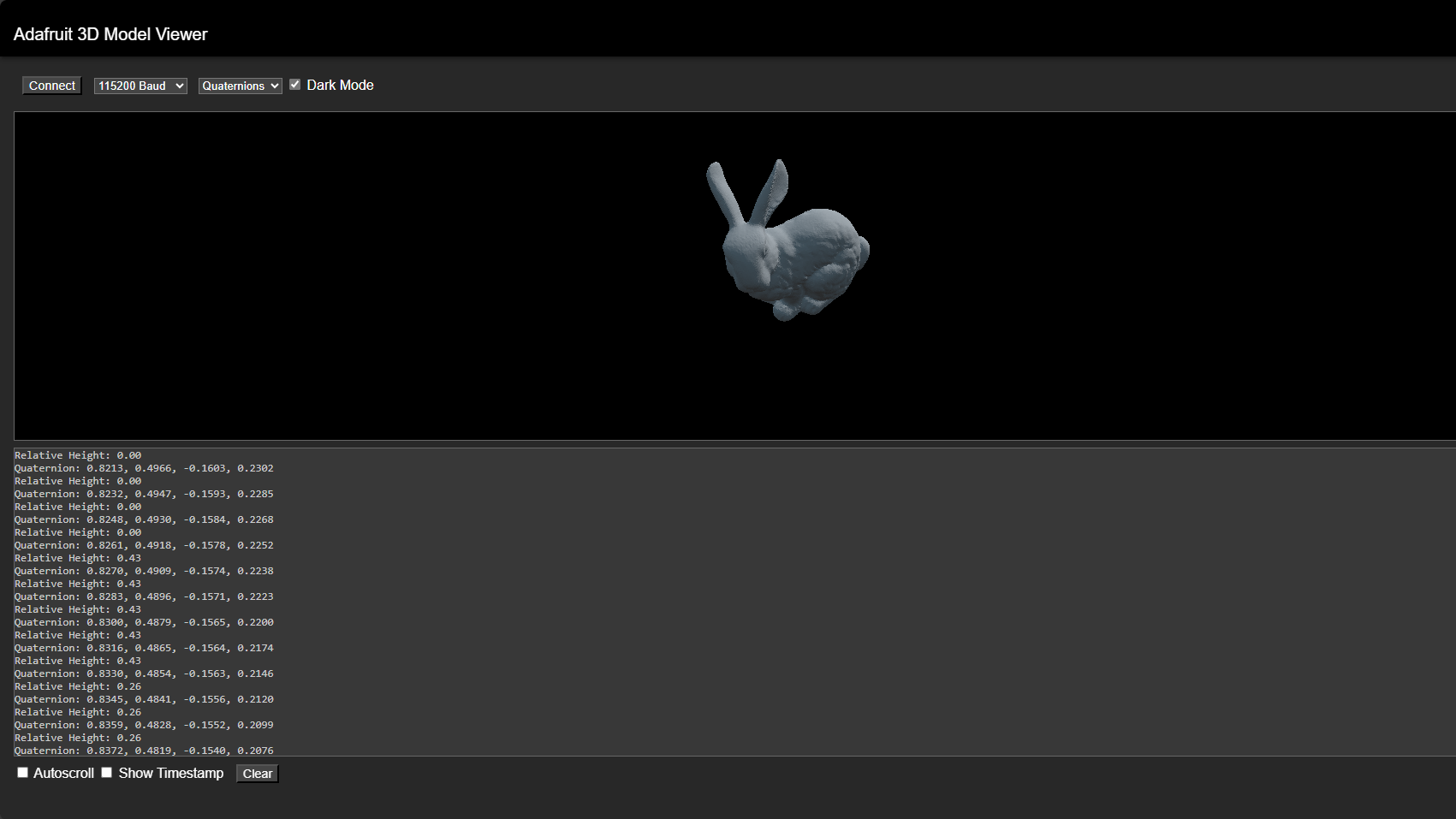
Task: Open the 115200 Baud dropdown
Action: coord(140,86)
